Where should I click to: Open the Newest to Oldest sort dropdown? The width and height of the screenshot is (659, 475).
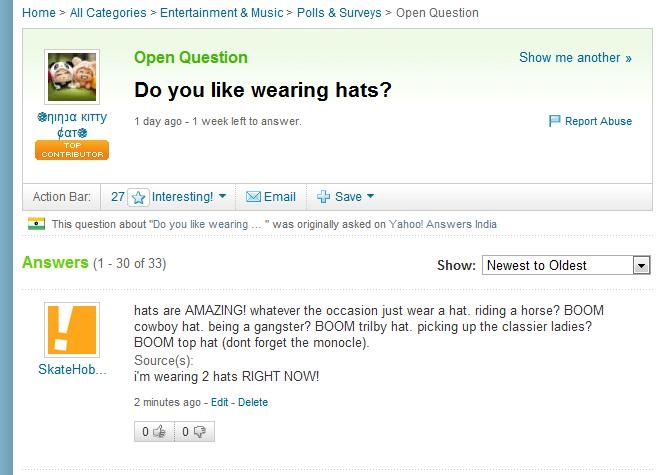click(x=566, y=265)
